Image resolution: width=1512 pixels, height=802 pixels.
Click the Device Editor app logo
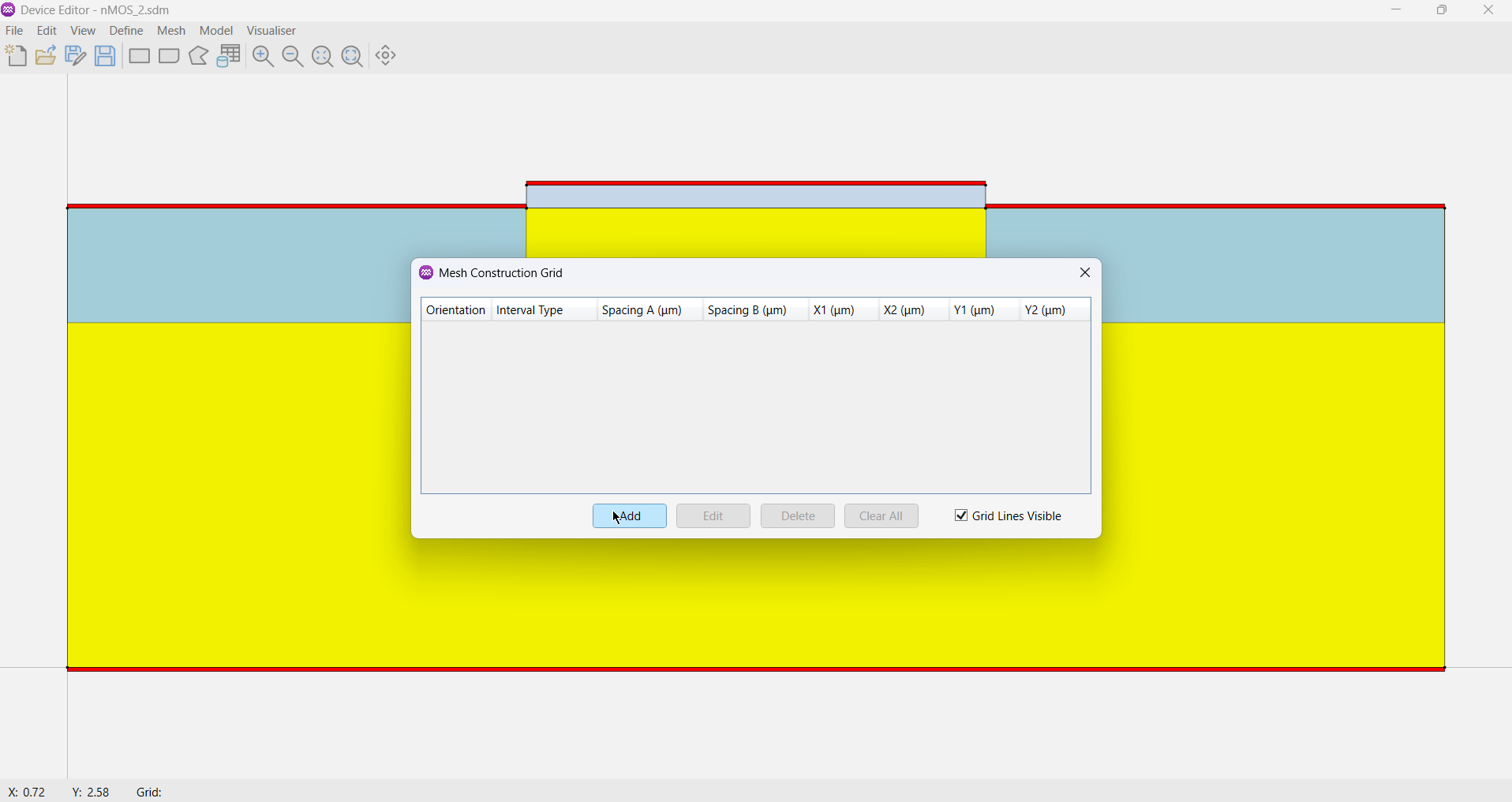click(x=9, y=10)
